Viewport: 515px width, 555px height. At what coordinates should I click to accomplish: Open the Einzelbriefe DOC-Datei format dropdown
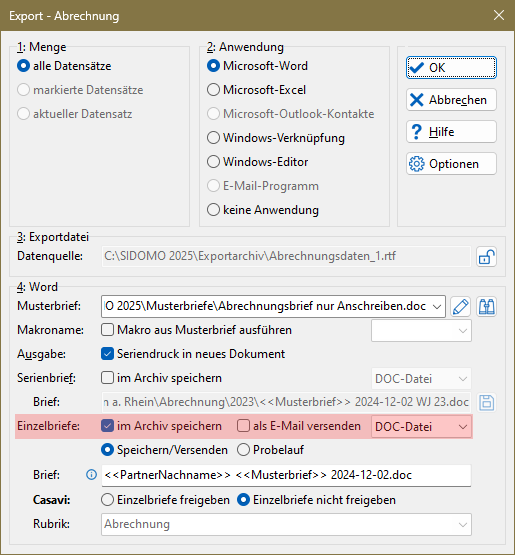421,427
